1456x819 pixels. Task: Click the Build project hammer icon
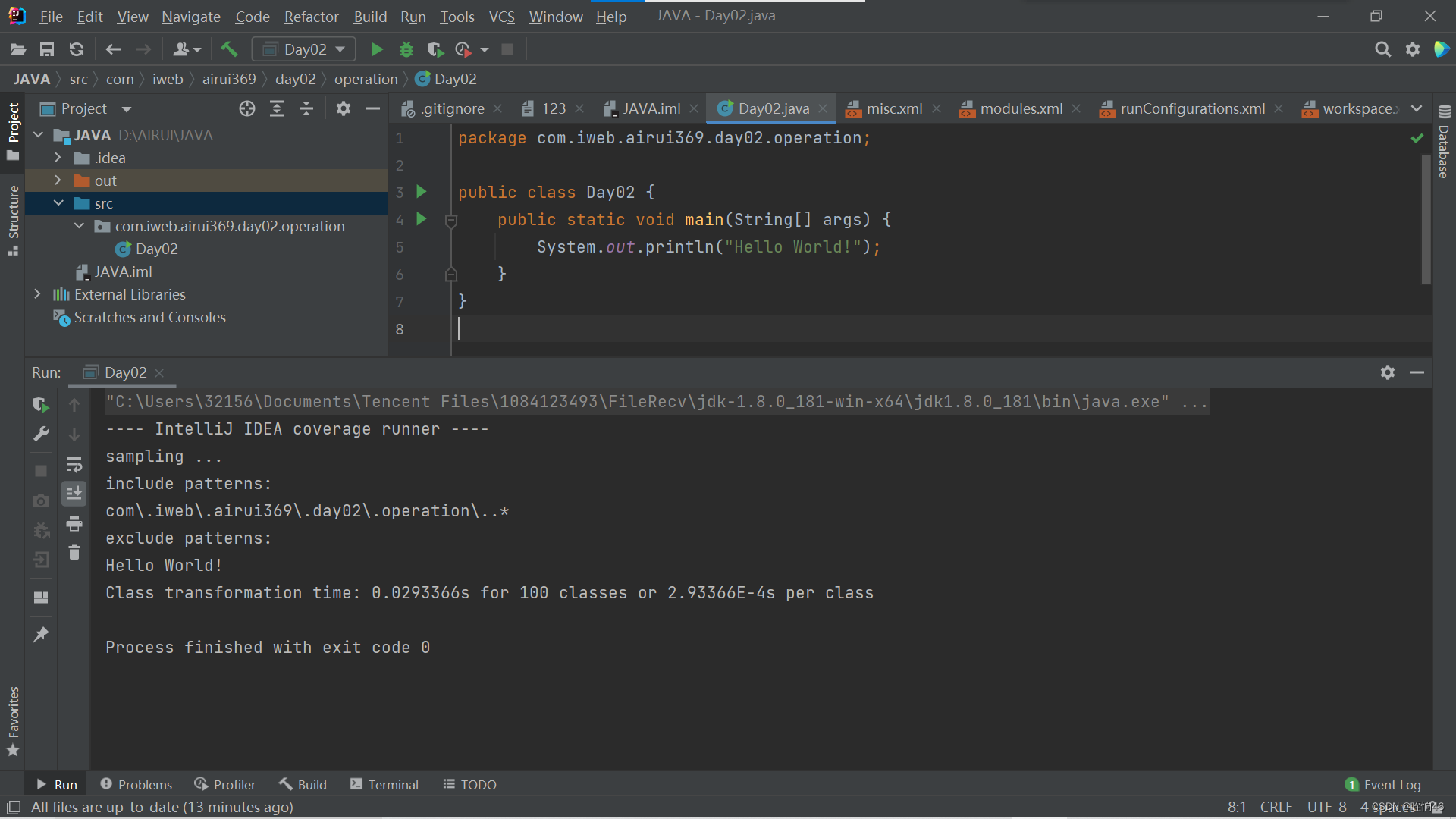229,49
